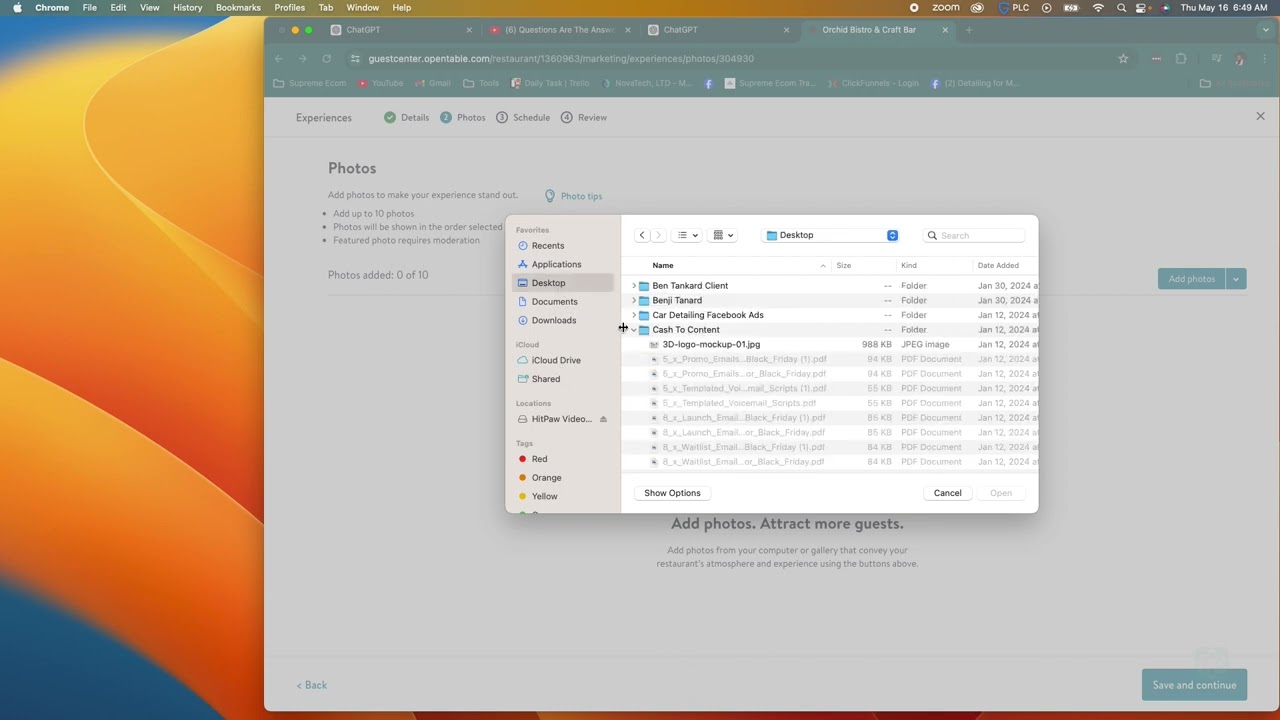Image resolution: width=1280 pixels, height=720 pixels.
Task: Expand the Ben Tankard Client folder
Action: tap(633, 286)
